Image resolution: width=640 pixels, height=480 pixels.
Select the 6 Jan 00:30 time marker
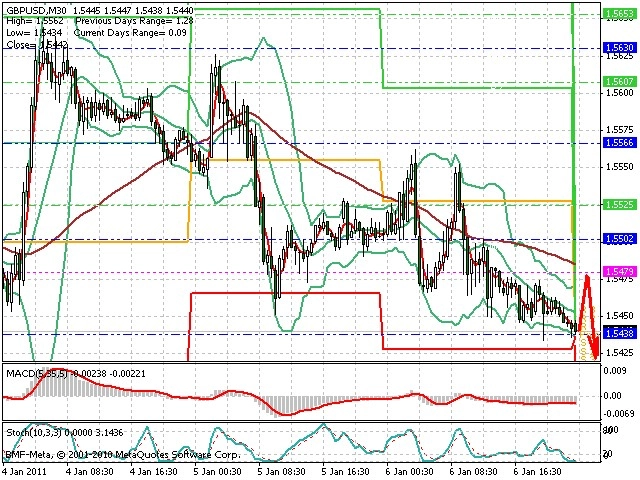[410, 472]
